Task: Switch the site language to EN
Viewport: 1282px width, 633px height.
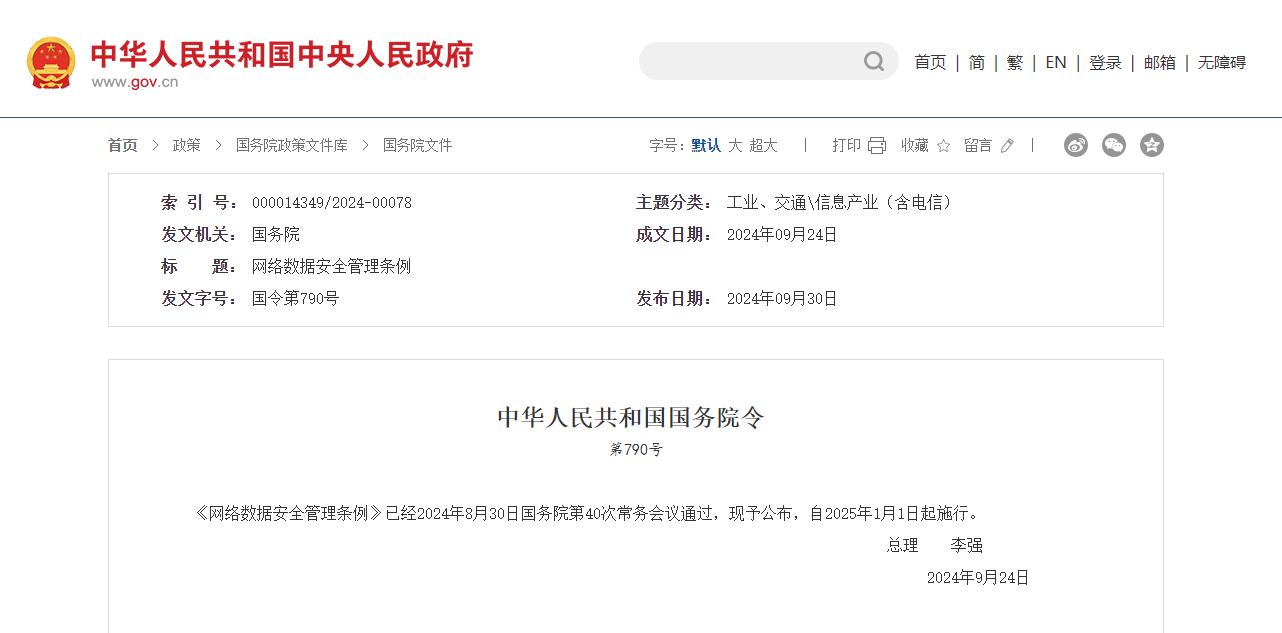Action: click(1056, 62)
